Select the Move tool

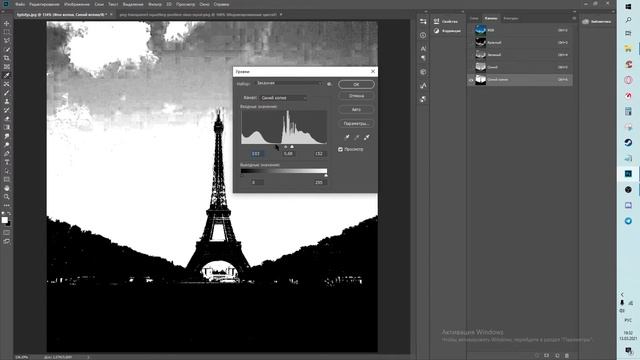click(x=7, y=23)
